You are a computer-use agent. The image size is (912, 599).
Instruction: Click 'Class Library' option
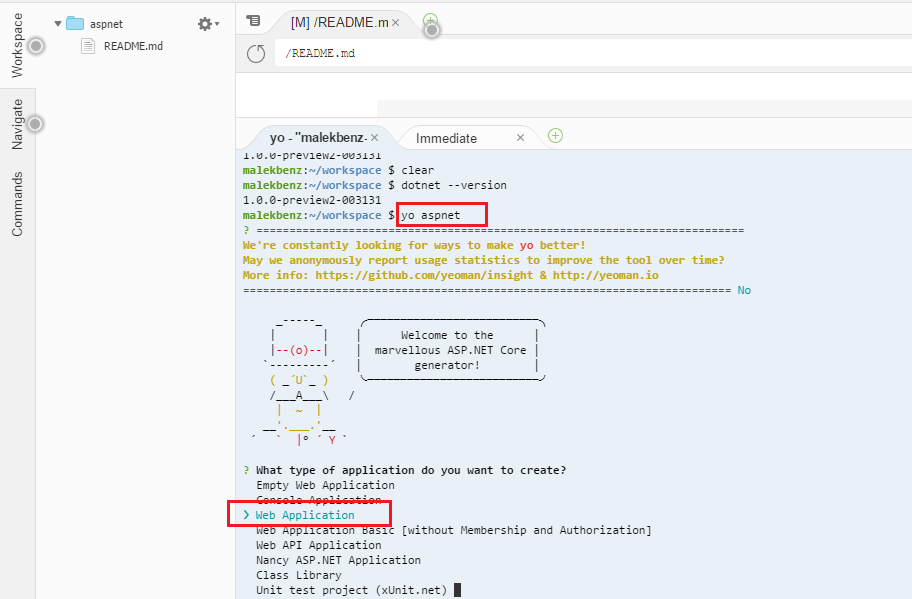pos(299,575)
